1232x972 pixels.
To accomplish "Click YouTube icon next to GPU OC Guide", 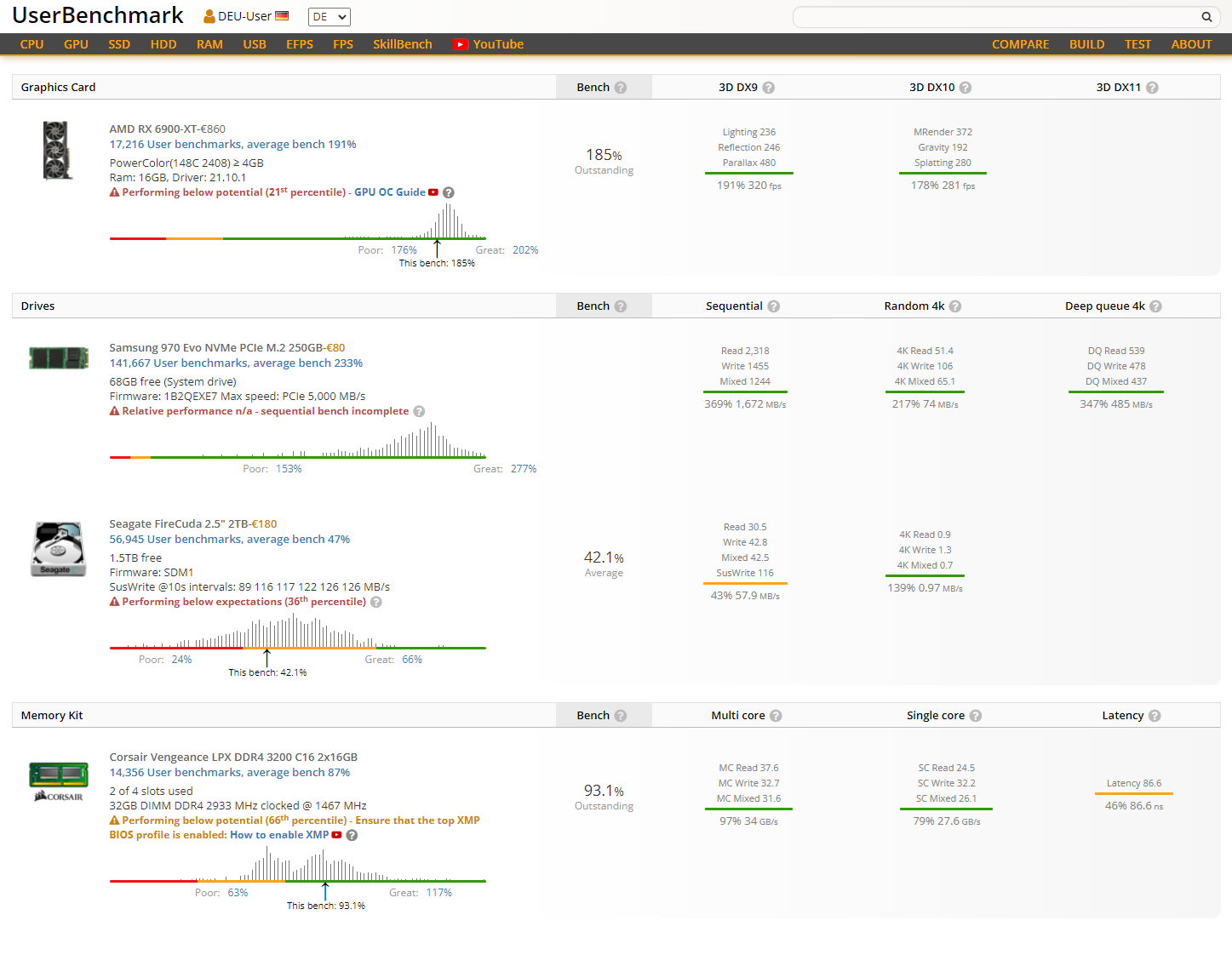I will [433, 192].
